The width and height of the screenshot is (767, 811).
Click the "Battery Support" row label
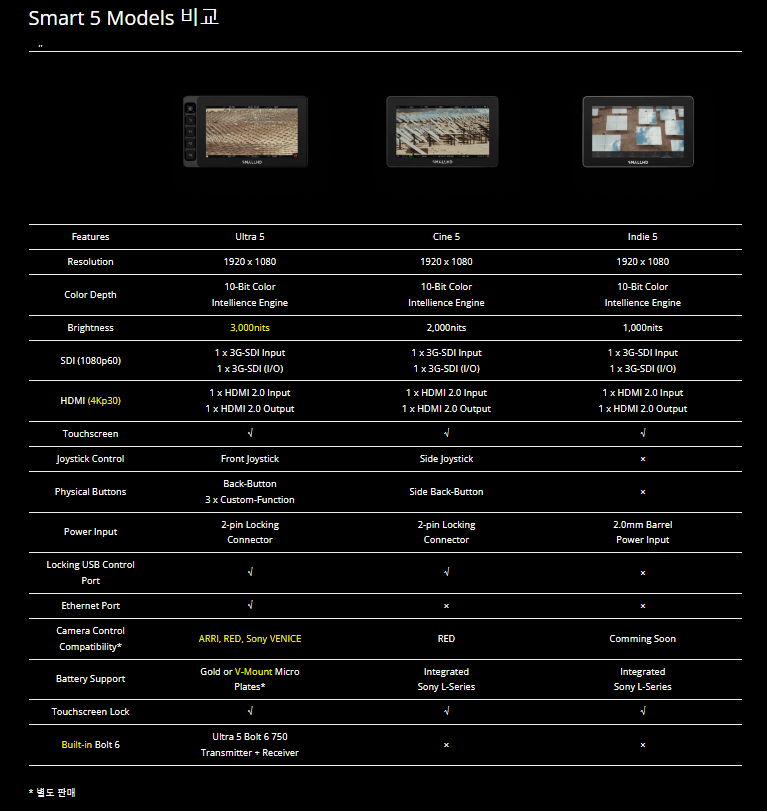tap(91, 679)
